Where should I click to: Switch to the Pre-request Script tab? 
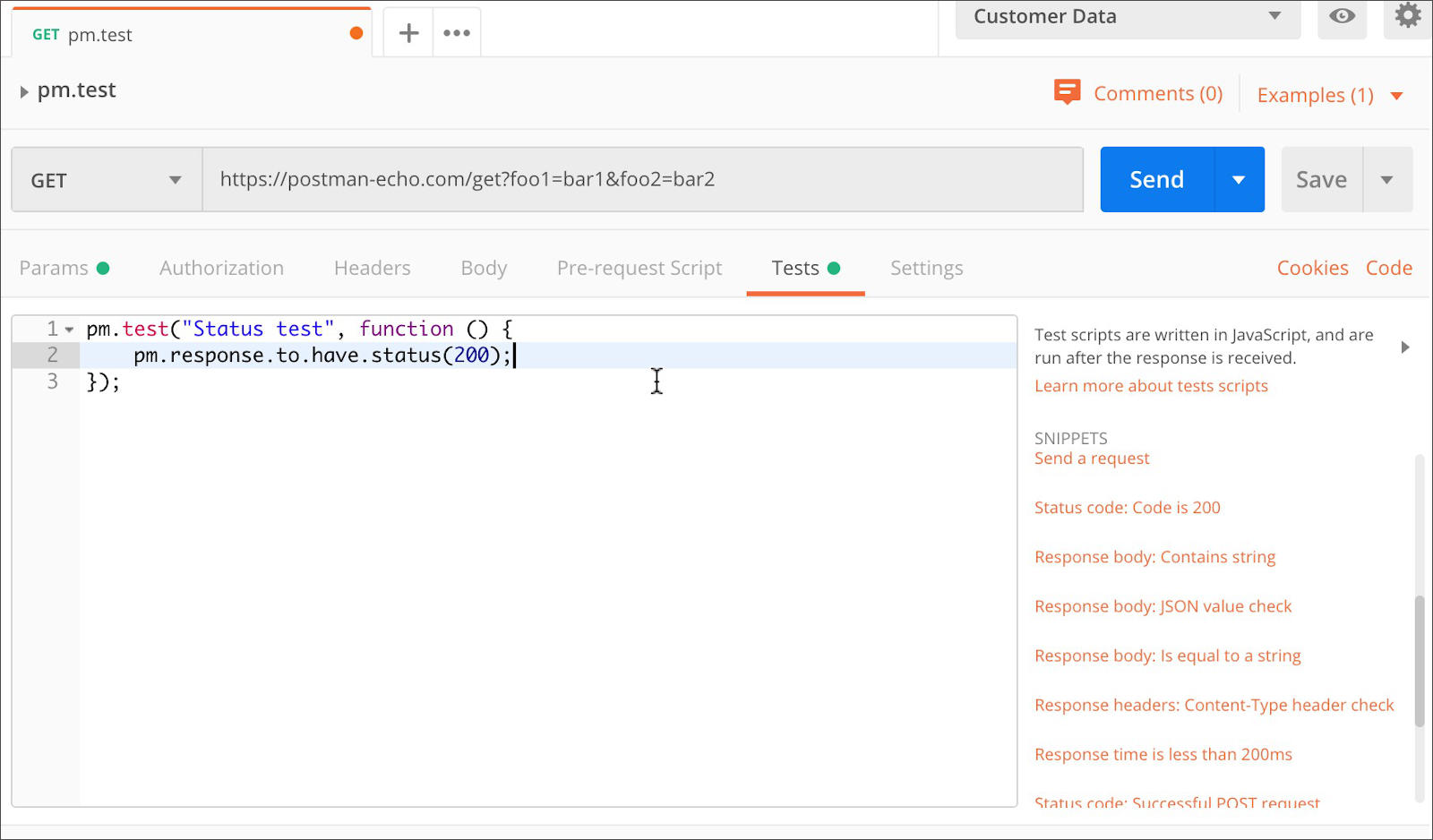click(639, 268)
